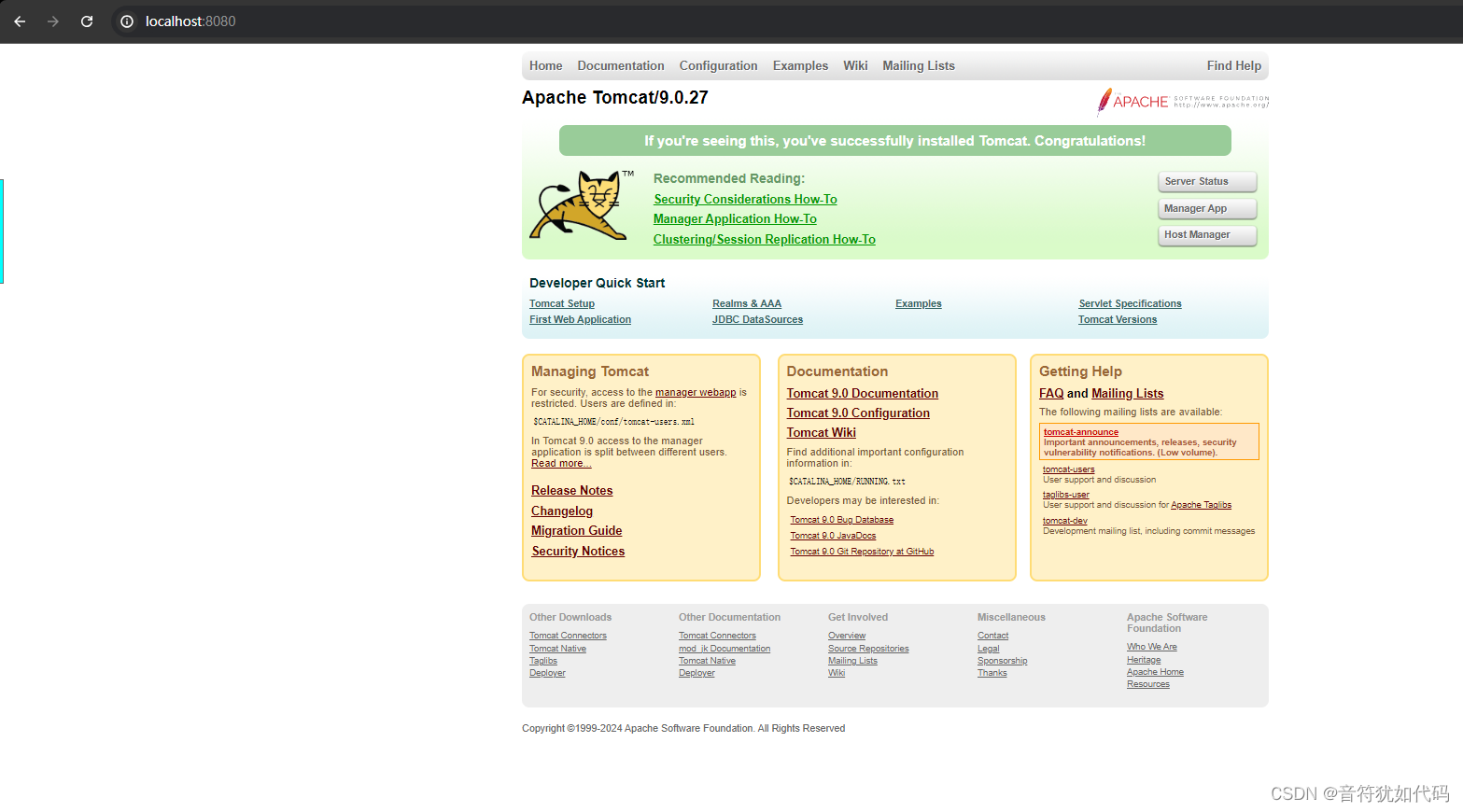
Task: Open Security Considerations How-To link
Action: (x=745, y=200)
